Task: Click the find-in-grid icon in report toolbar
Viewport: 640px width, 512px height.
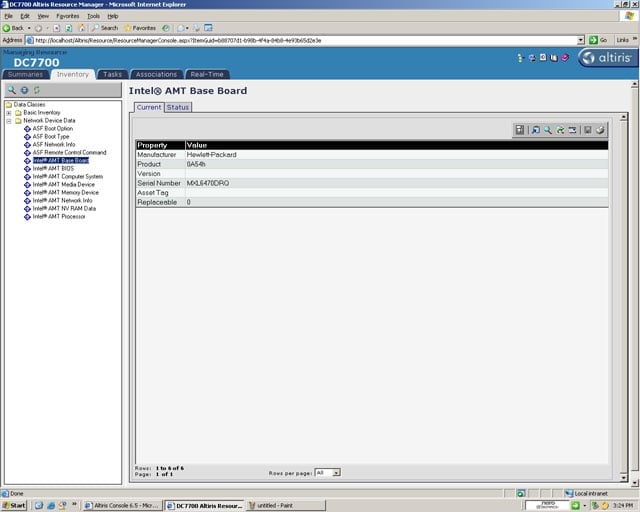Action: pos(536,130)
